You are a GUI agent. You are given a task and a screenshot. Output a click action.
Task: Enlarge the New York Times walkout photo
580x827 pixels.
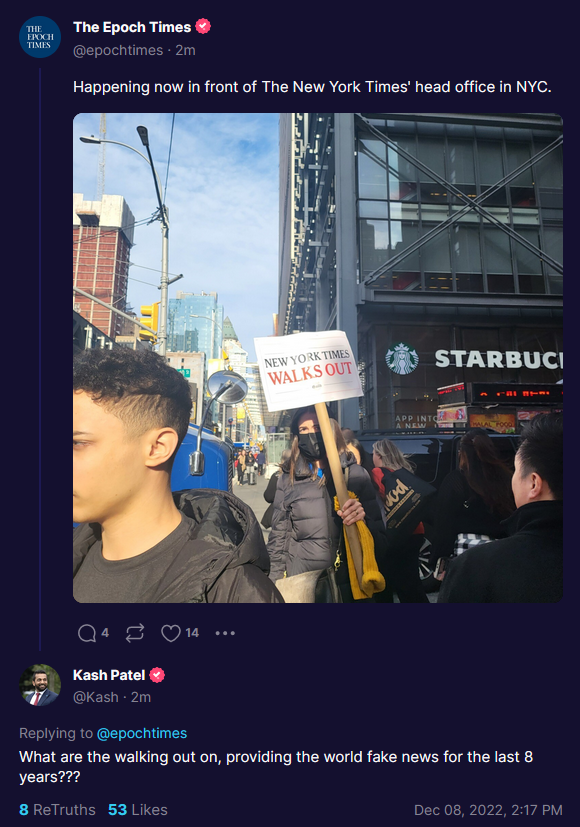click(317, 358)
